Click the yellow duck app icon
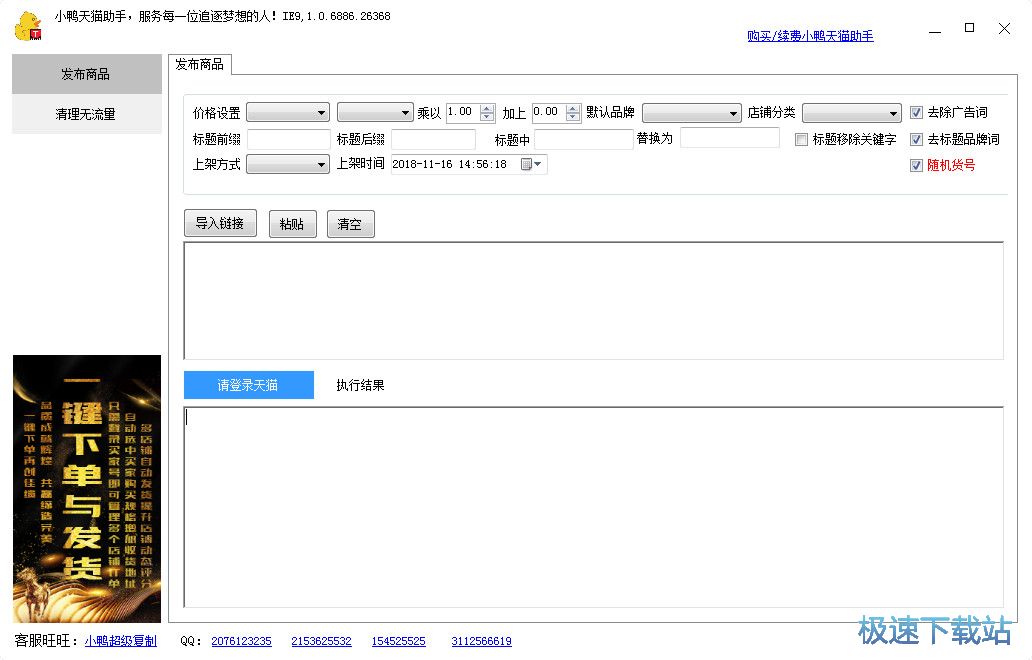Image resolution: width=1032 pixels, height=660 pixels. coord(27,27)
